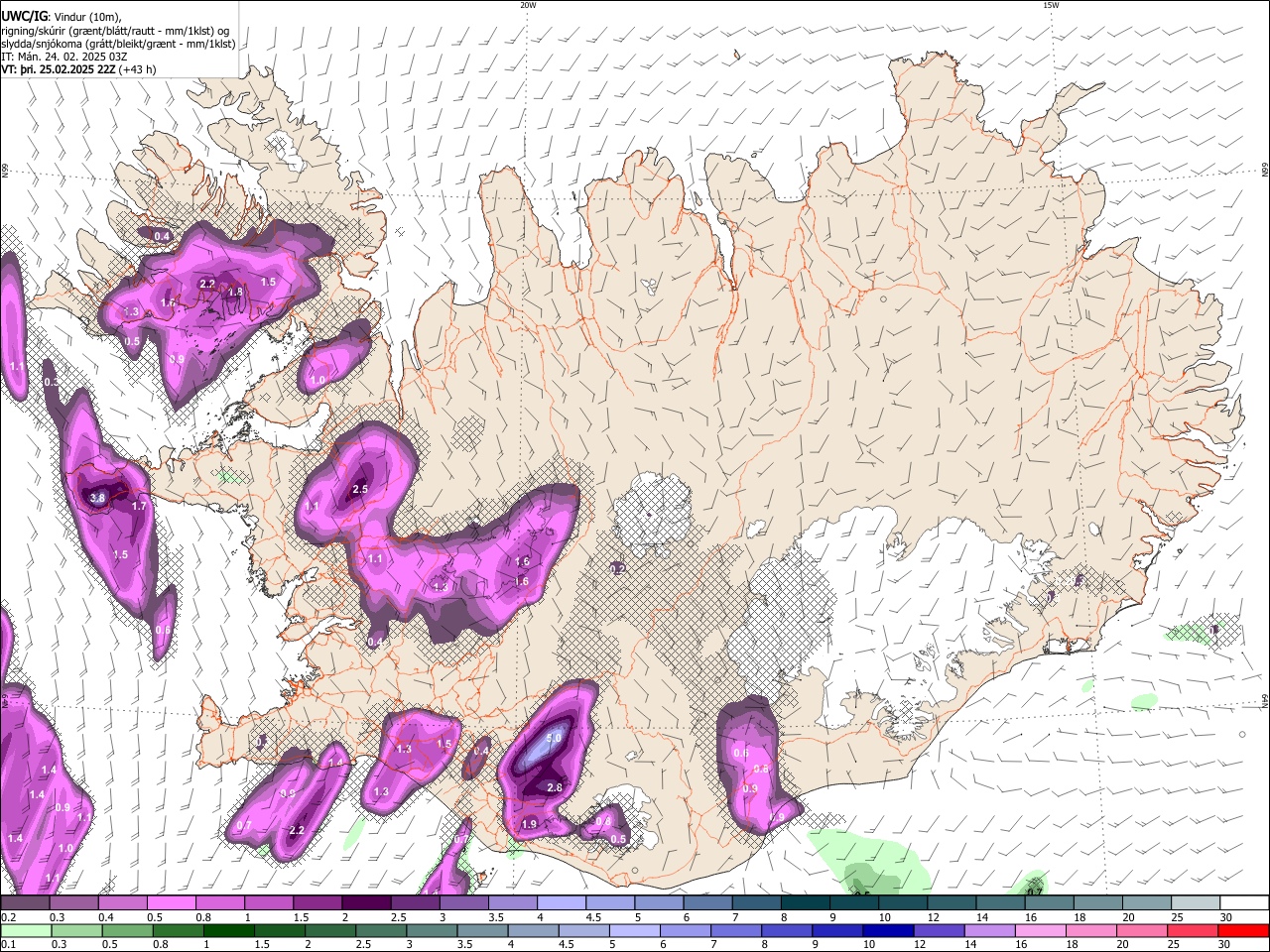
Task: Click the 0.2 swatch in the purple snow legend row
Action: (x=25, y=903)
